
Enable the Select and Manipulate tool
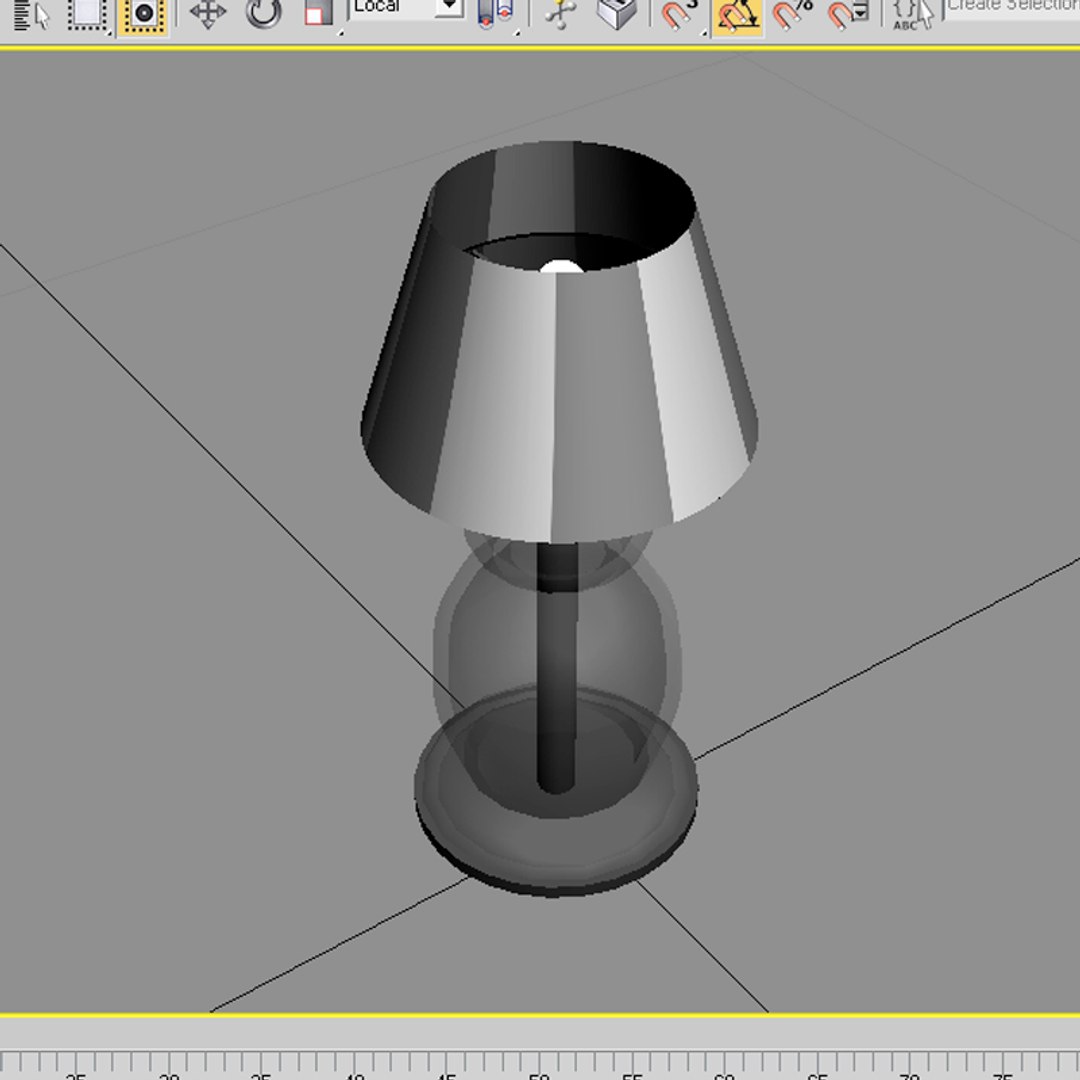click(561, 14)
